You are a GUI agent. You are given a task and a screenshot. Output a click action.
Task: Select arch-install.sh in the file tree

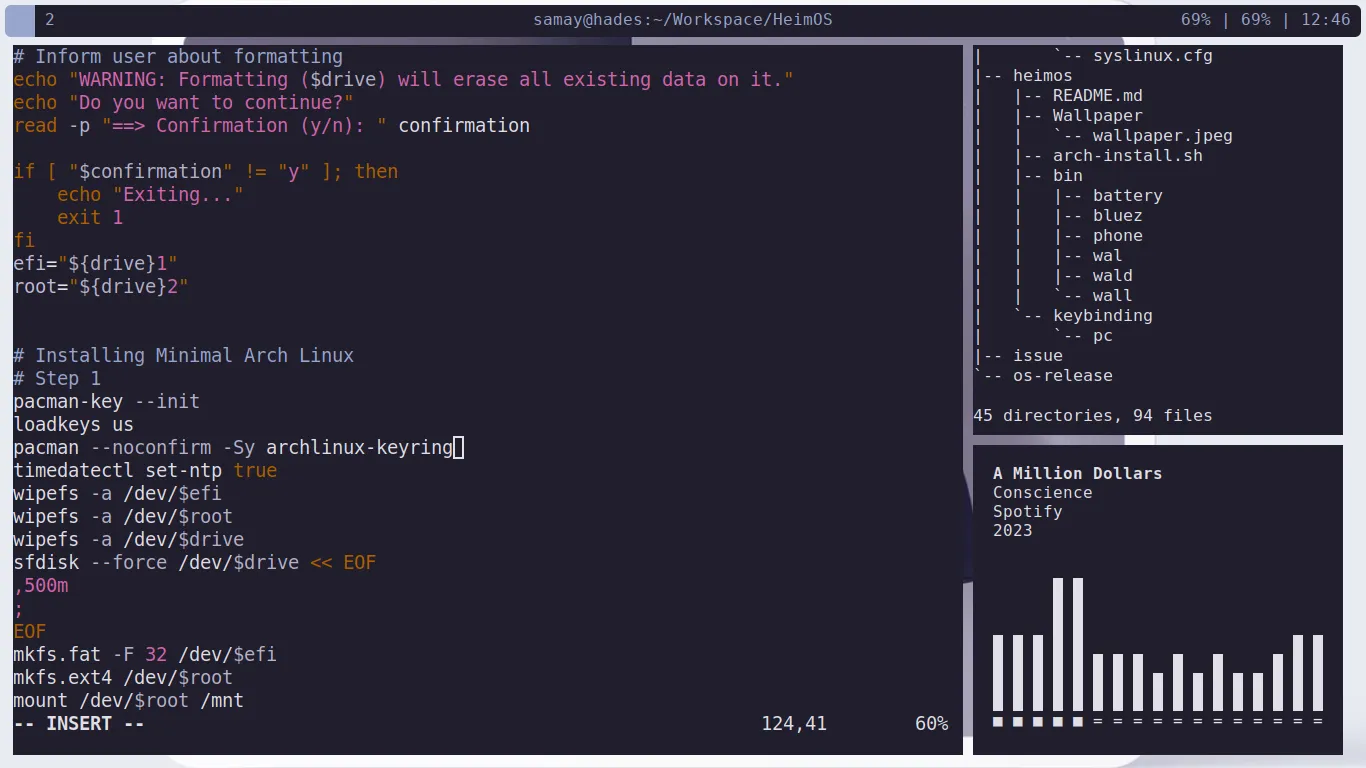pyautogui.click(x=1127, y=155)
